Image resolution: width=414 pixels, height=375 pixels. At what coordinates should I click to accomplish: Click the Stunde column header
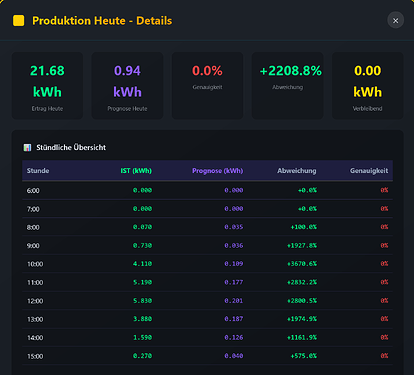(x=38, y=171)
